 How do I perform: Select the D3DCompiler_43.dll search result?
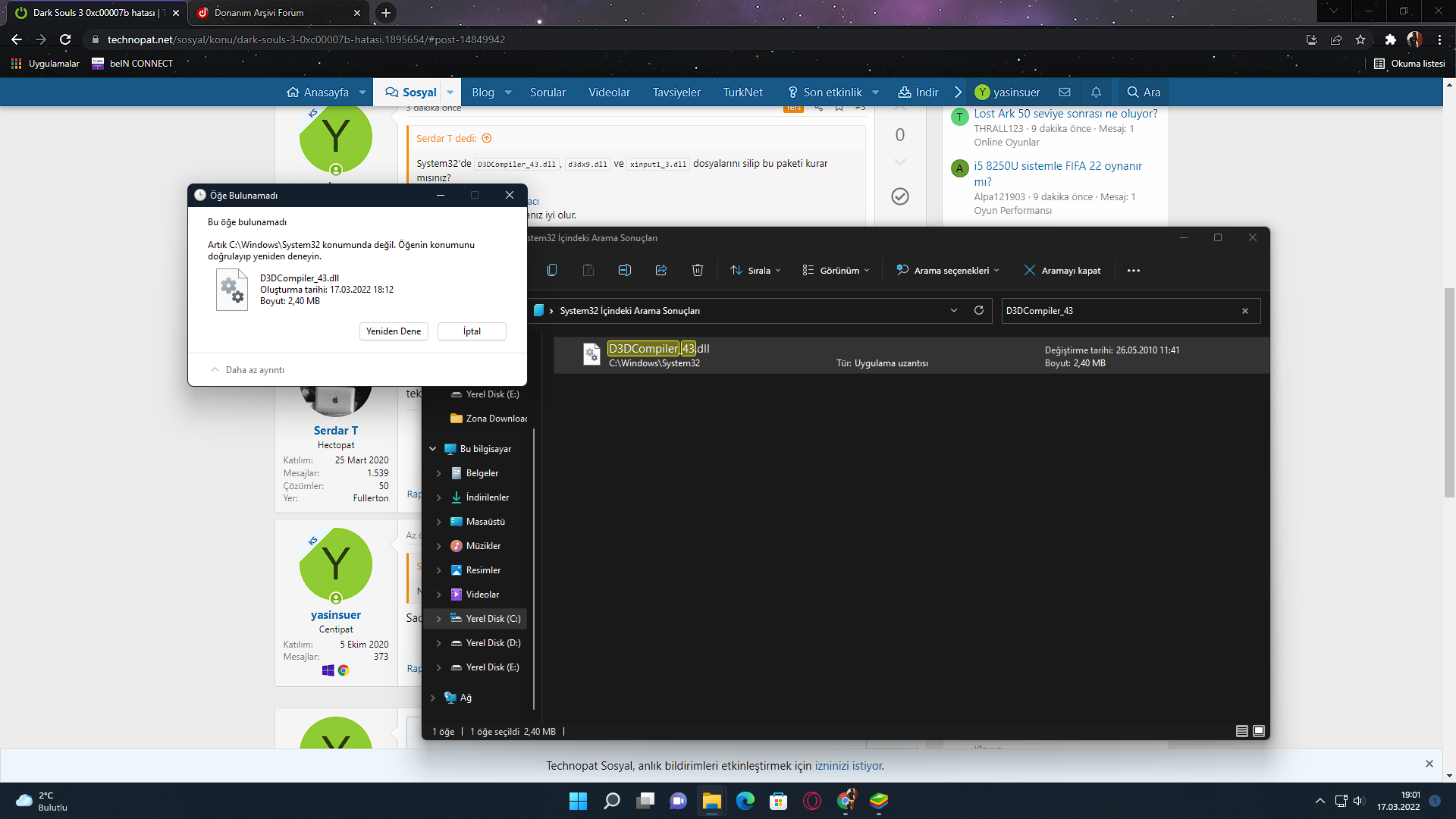[658, 354]
